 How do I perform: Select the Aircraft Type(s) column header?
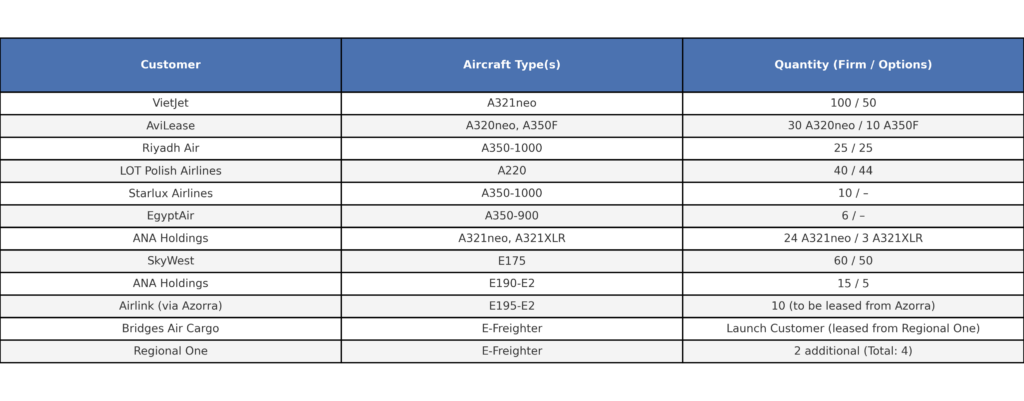[x=511, y=65]
